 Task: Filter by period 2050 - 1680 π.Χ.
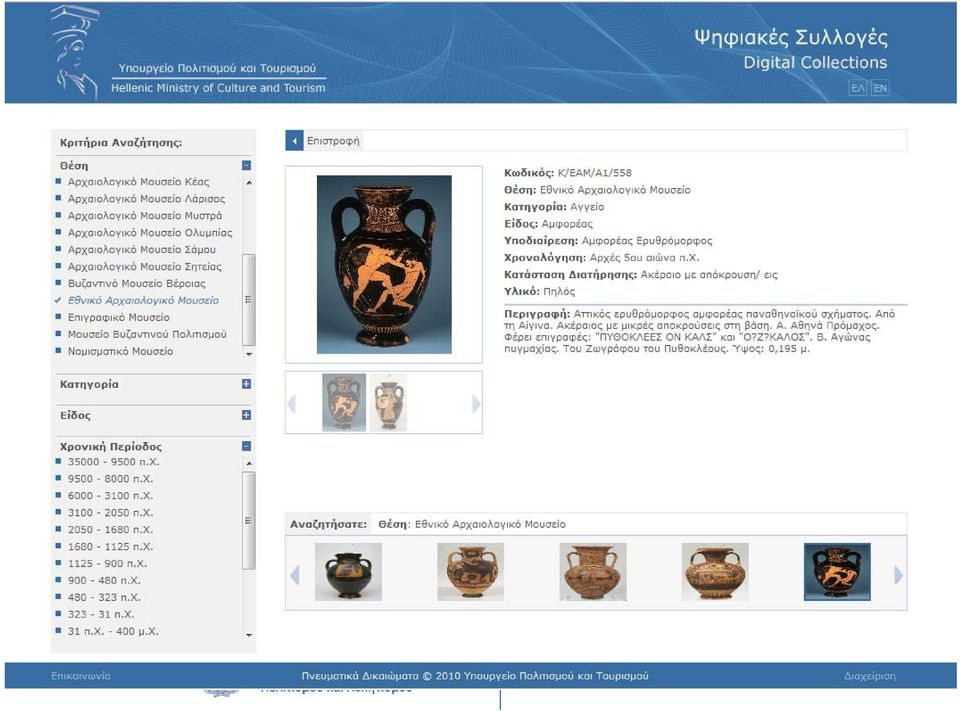click(110, 530)
